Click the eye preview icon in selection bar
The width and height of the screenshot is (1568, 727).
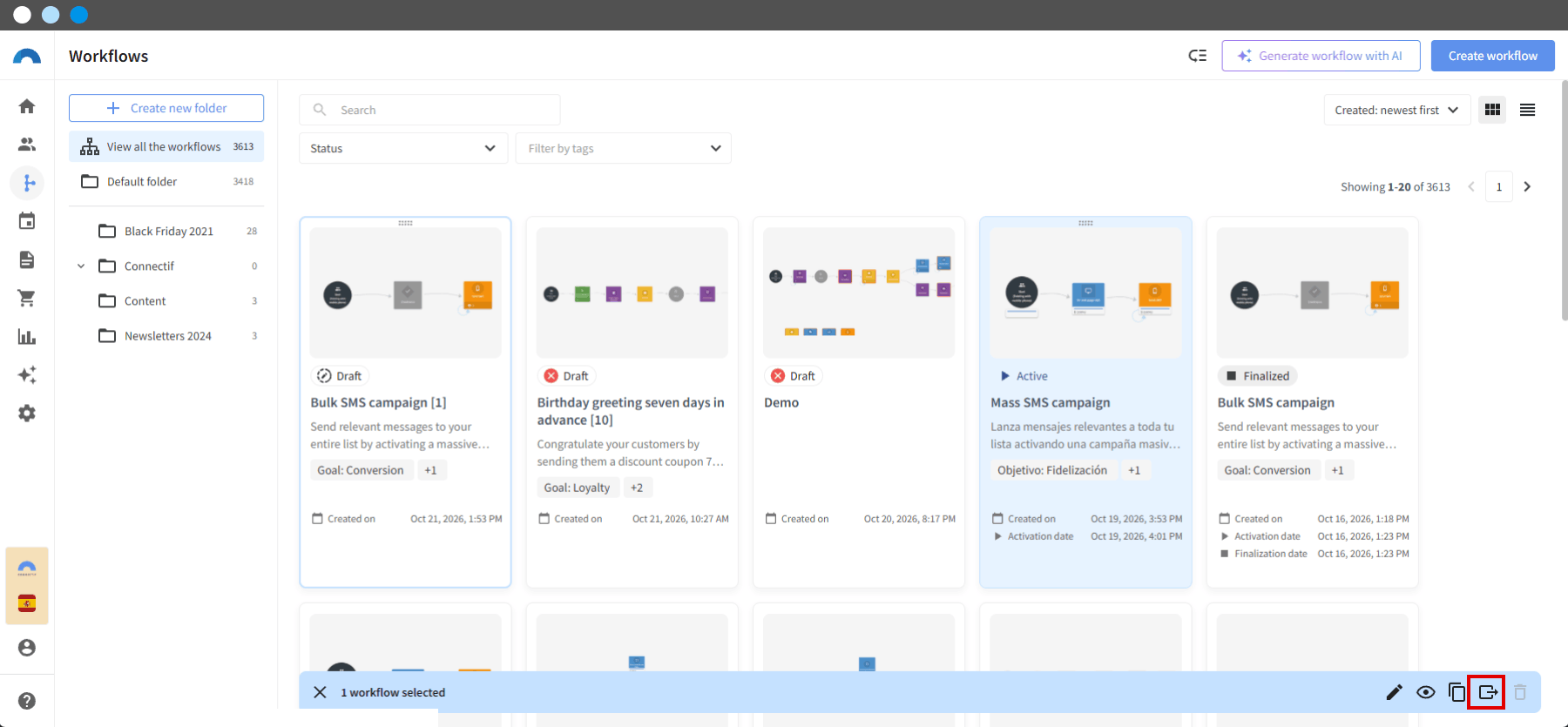(x=1426, y=692)
